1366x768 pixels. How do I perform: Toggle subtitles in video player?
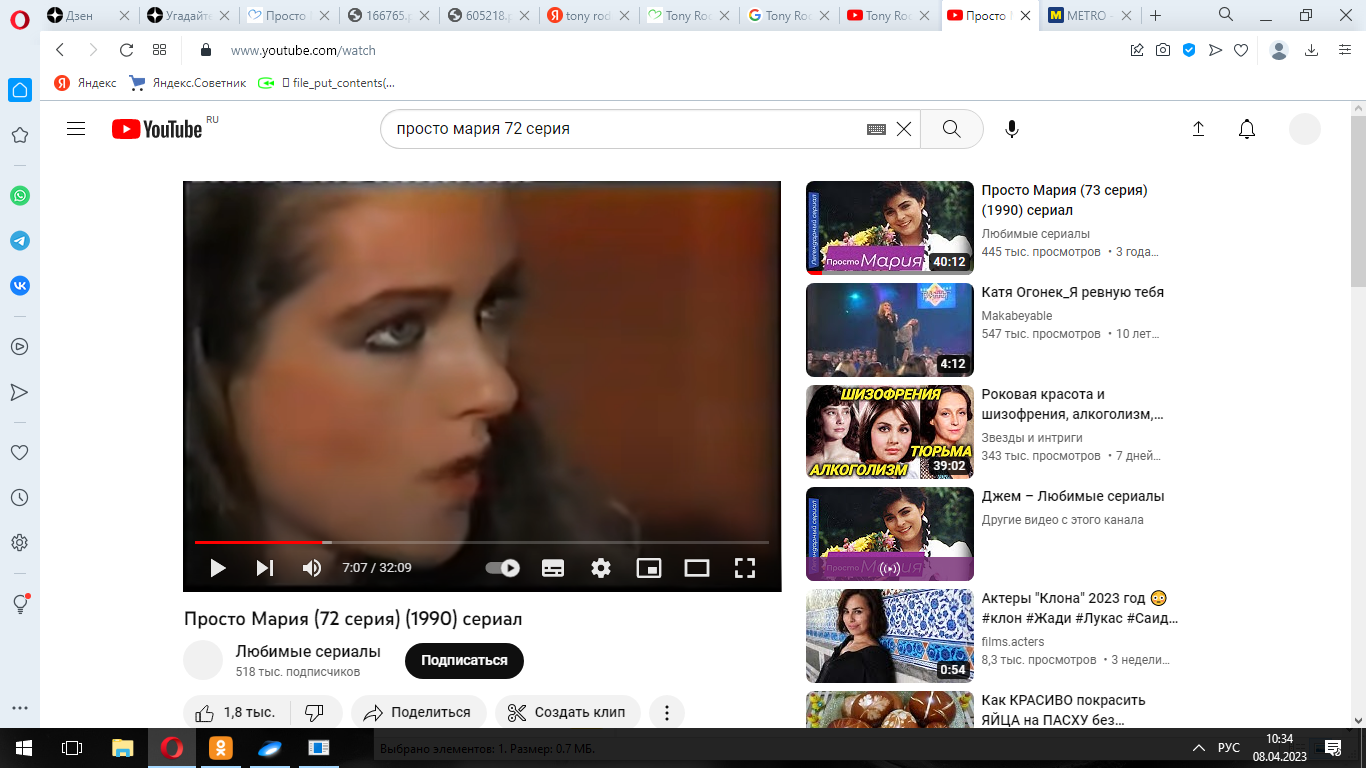[552, 568]
